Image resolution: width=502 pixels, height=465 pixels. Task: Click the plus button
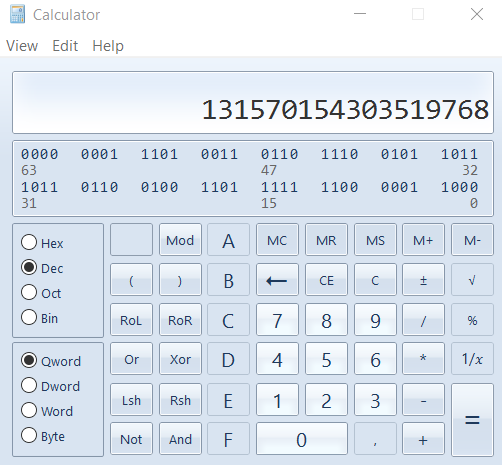tap(423, 439)
